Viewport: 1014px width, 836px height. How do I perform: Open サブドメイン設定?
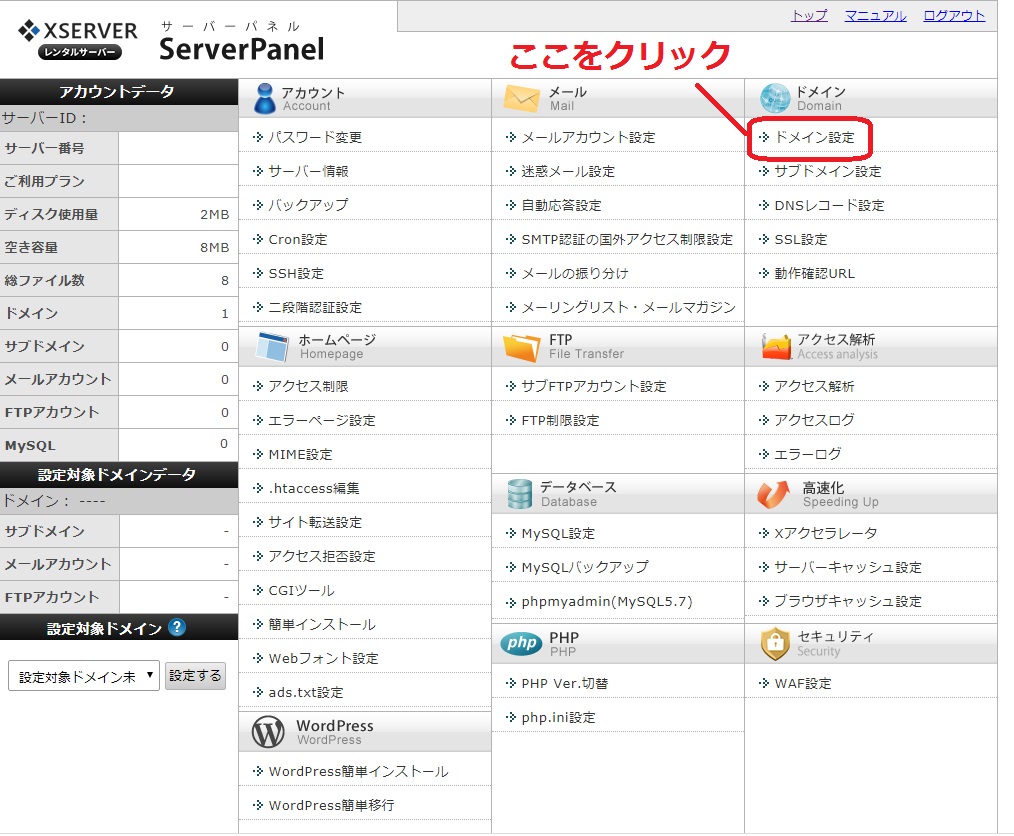(828, 171)
